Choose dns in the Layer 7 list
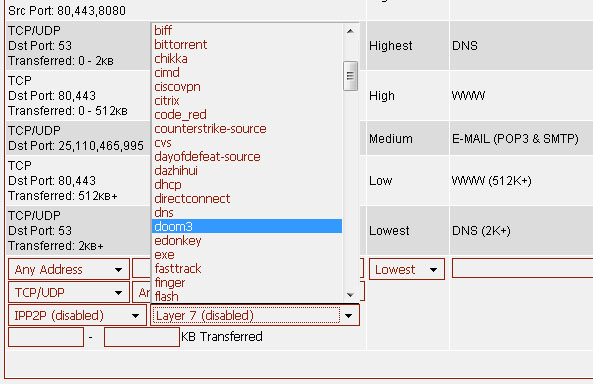The image size is (593, 384). 247,213
